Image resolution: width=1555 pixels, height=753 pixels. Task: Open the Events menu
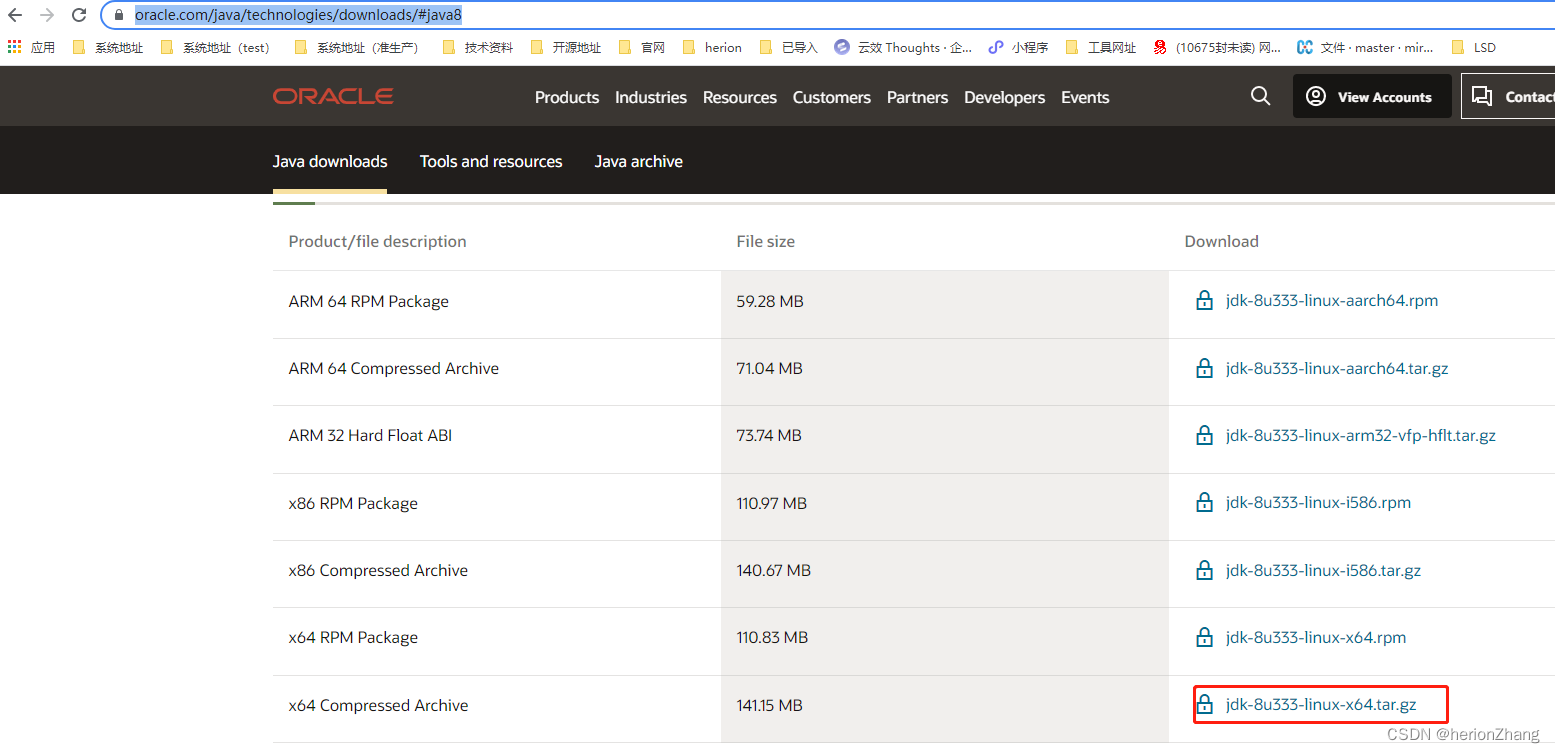tap(1085, 97)
